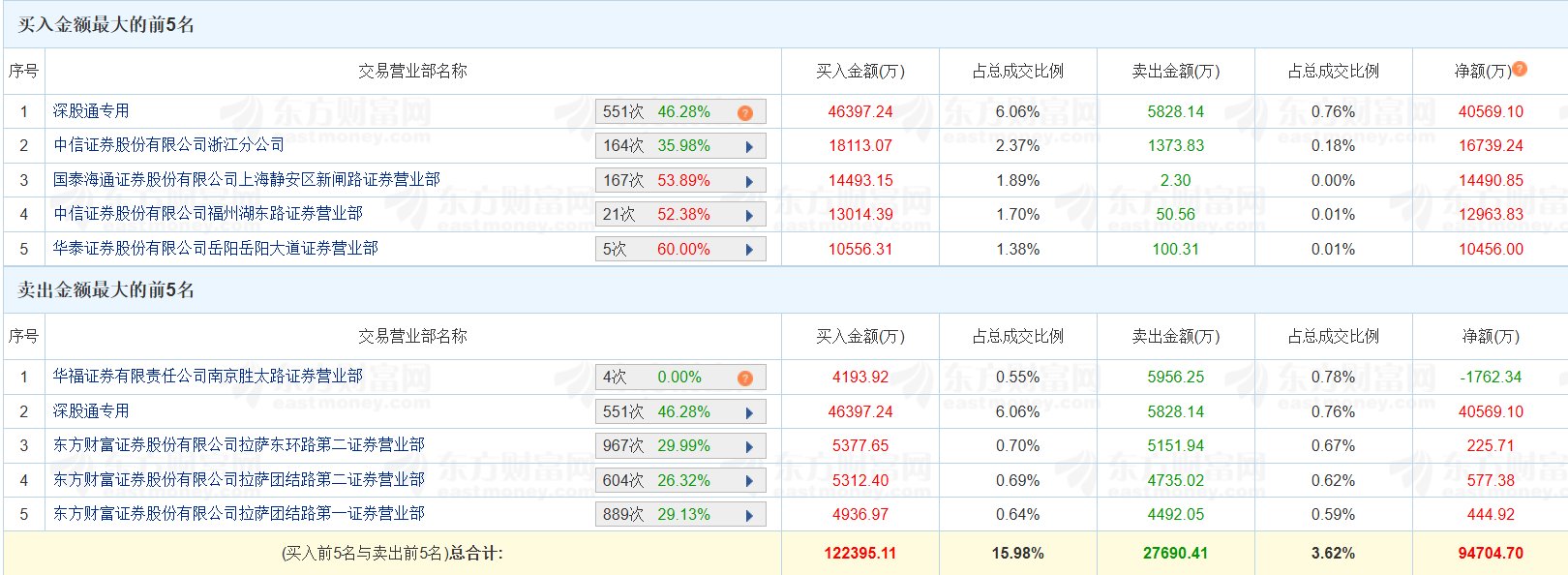The width and height of the screenshot is (1568, 575).
Task: Expand arrow for 东方财富拉萨团结路第二 stats
Action: coord(749,481)
